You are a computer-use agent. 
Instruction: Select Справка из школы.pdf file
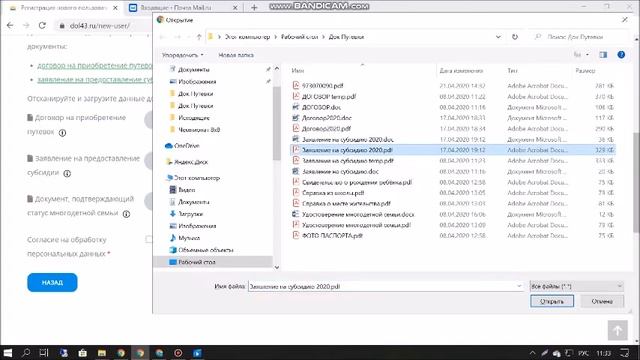333,193
